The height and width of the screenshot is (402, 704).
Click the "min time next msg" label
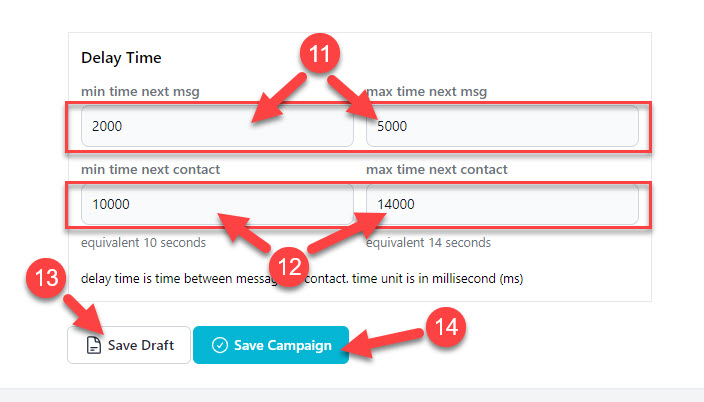[x=140, y=92]
